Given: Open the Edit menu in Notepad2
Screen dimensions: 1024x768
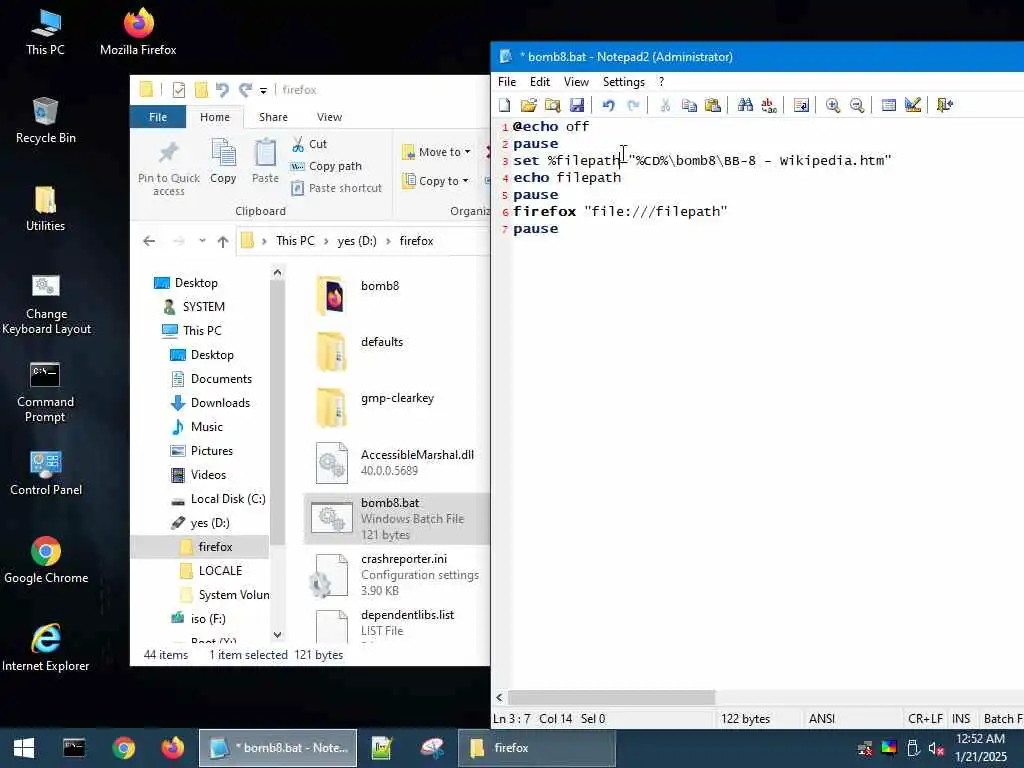Looking at the screenshot, I should 539,82.
